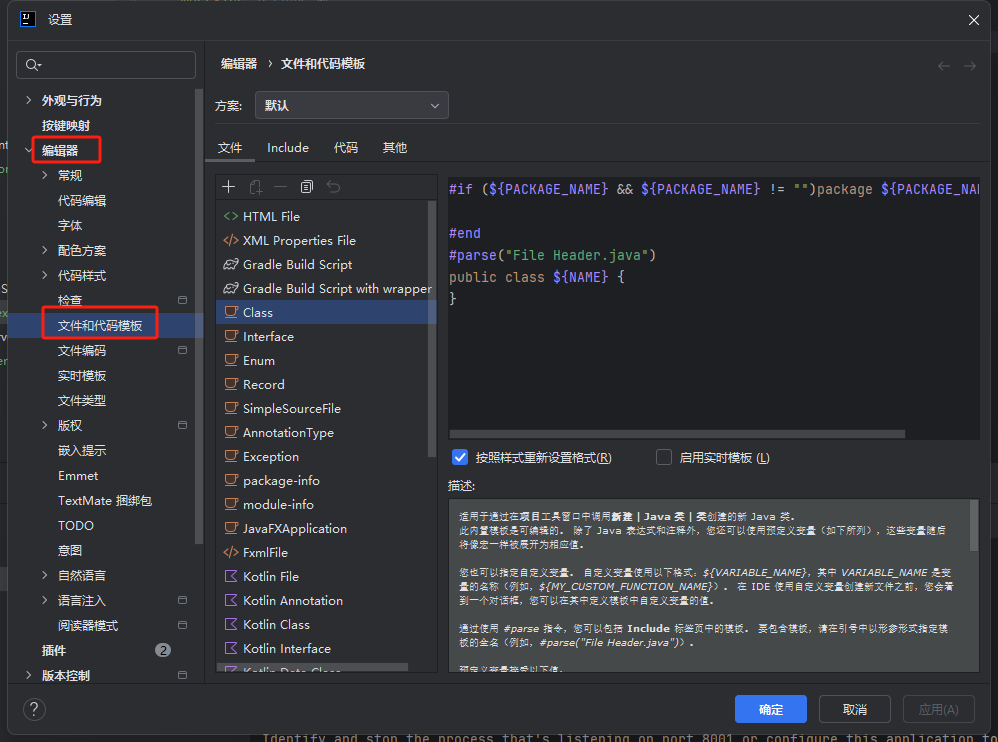
Task: Click the 取消 button
Action: click(x=855, y=709)
